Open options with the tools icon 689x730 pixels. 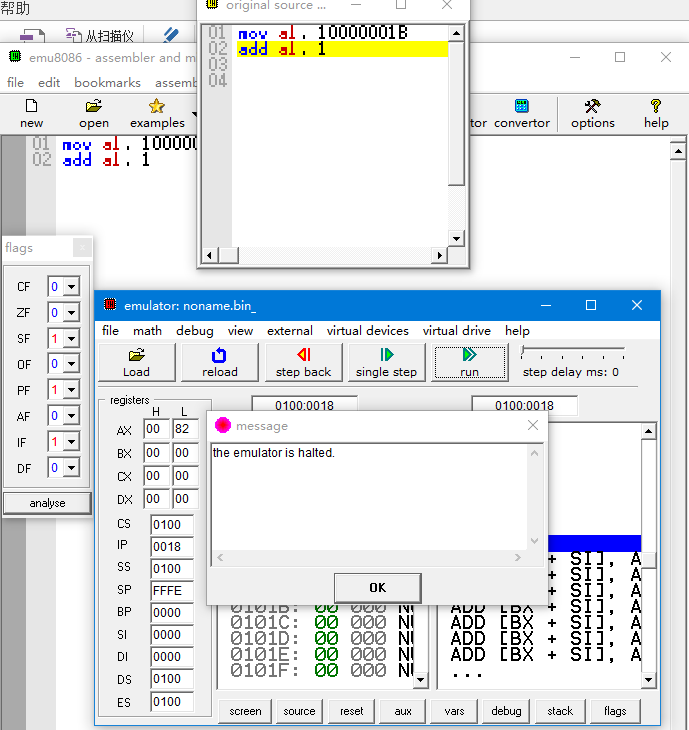(592, 106)
